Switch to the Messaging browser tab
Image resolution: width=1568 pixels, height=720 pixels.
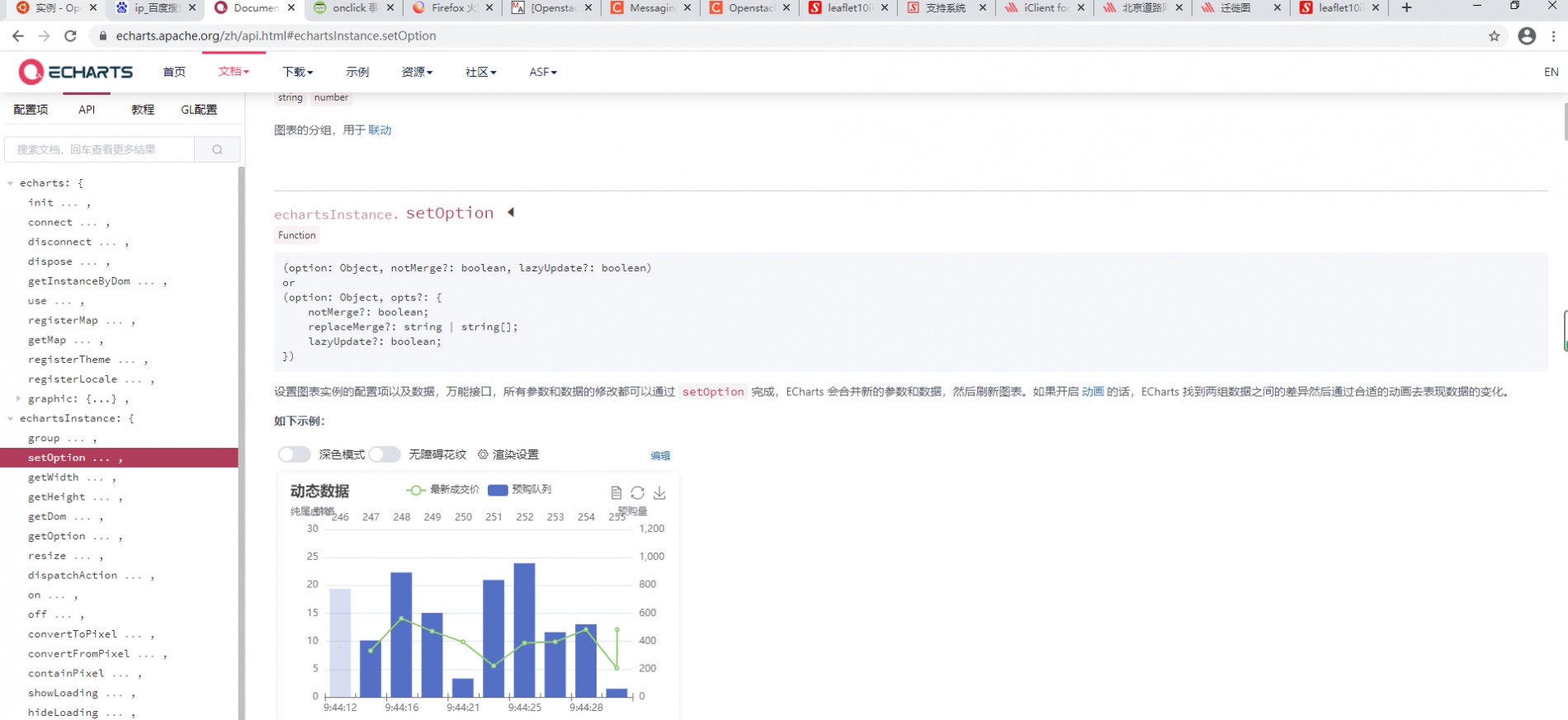coord(650,7)
